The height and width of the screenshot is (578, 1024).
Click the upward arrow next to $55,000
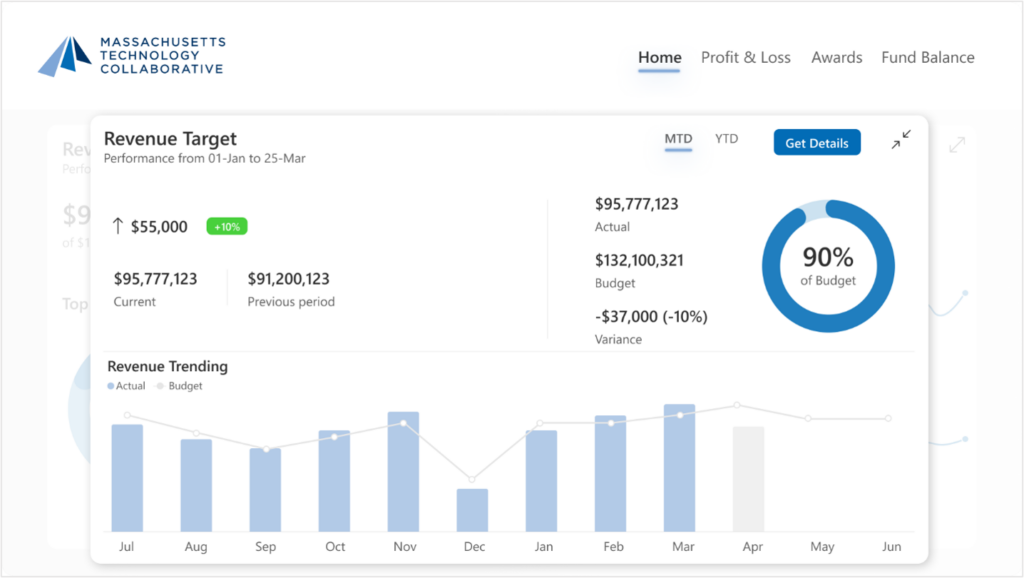pos(118,226)
